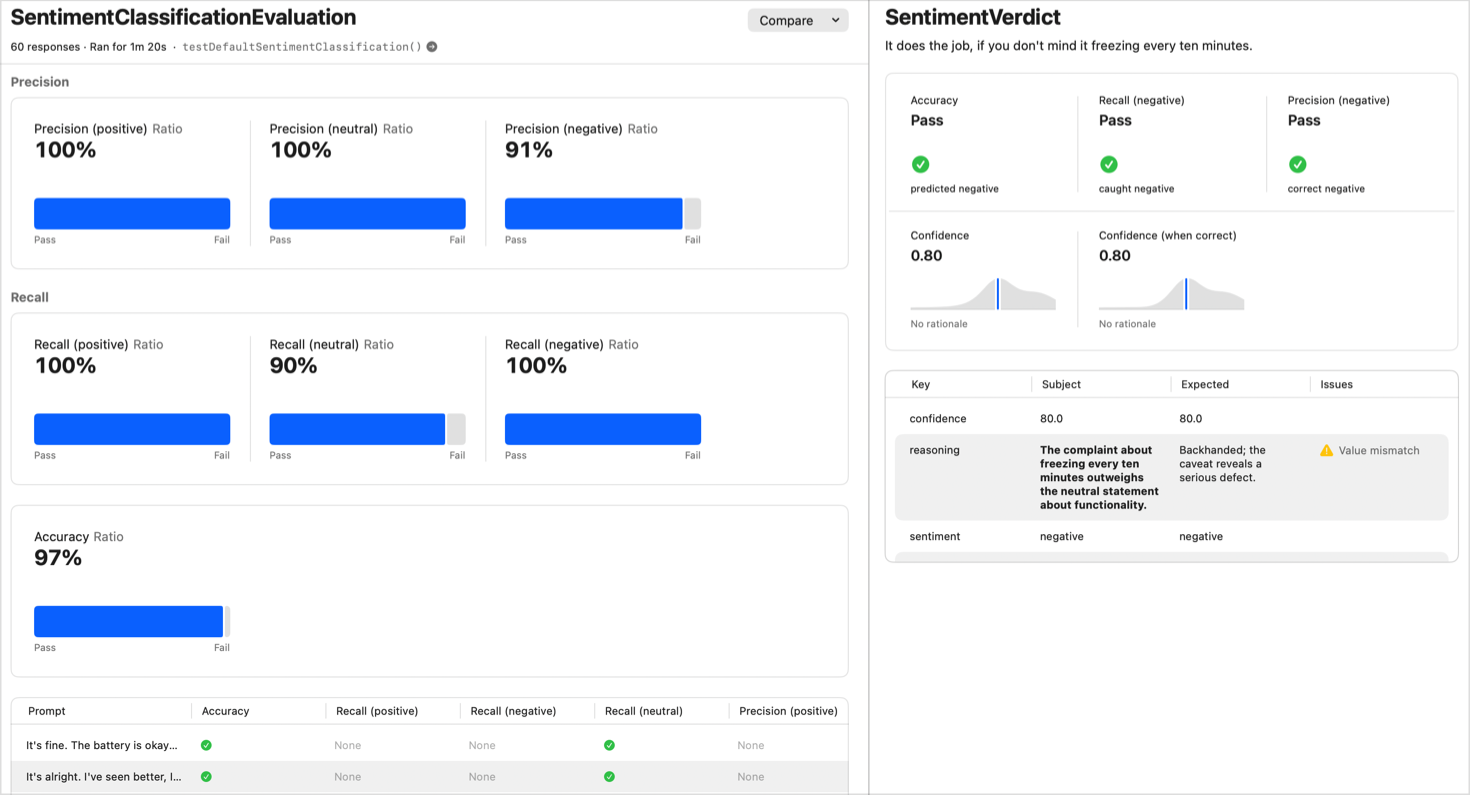Screen dimensions: 1470x795
Task: Click the Recall (positive) 100% bar
Action: point(132,429)
